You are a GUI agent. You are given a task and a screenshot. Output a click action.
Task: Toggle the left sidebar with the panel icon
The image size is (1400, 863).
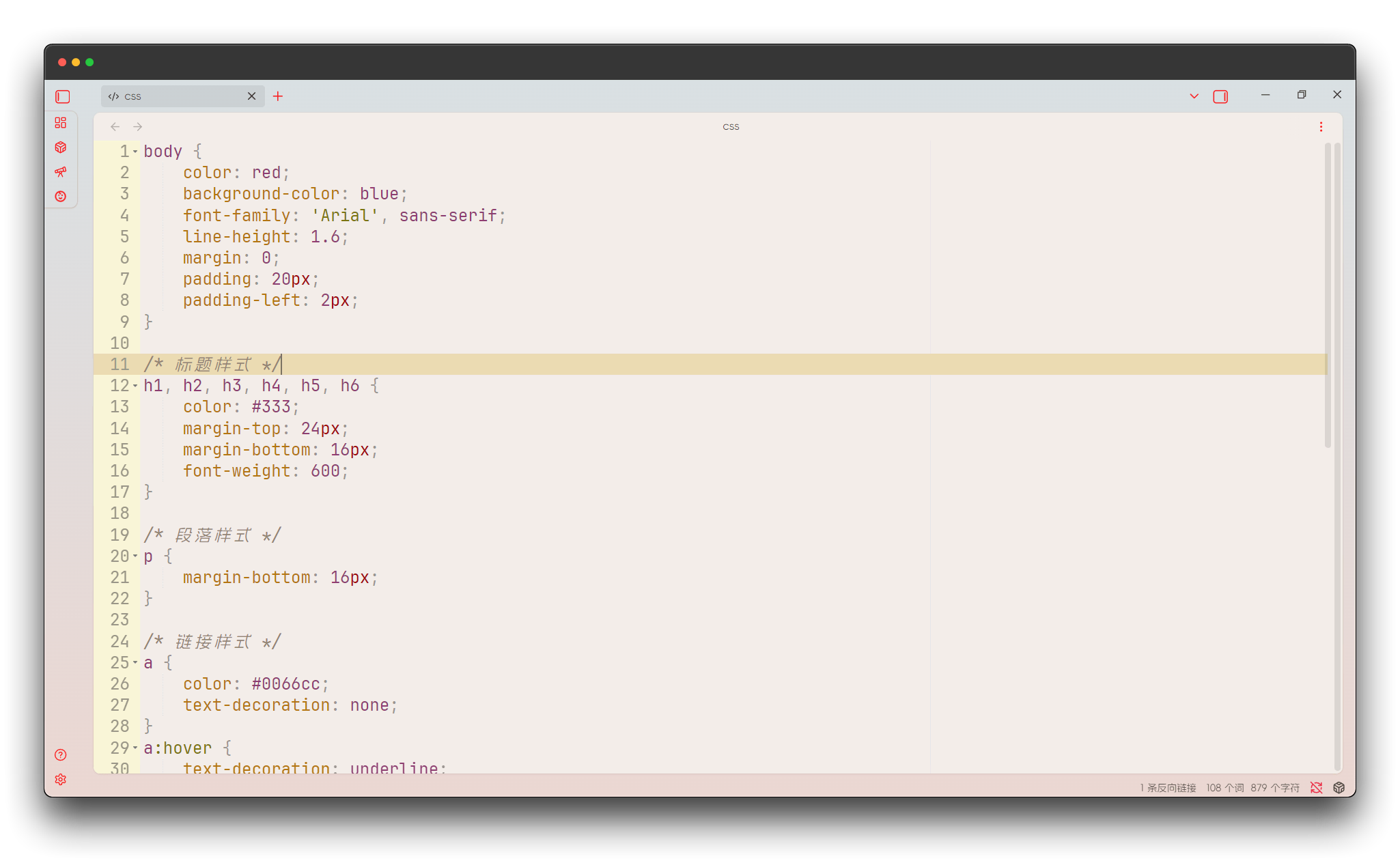point(61,96)
